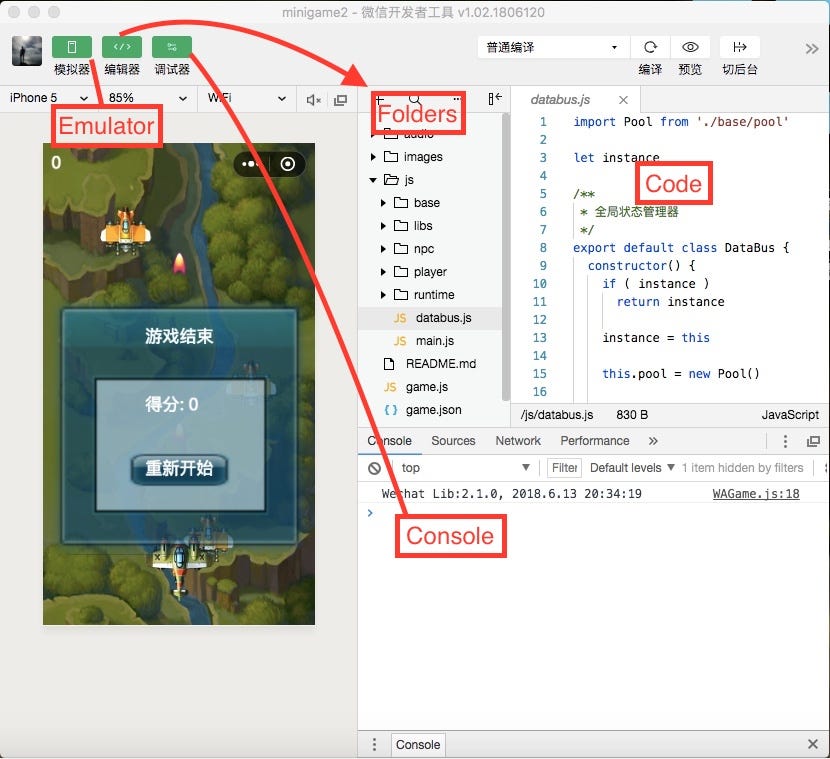Click the 预览 (Preview) eye icon

(x=690, y=47)
